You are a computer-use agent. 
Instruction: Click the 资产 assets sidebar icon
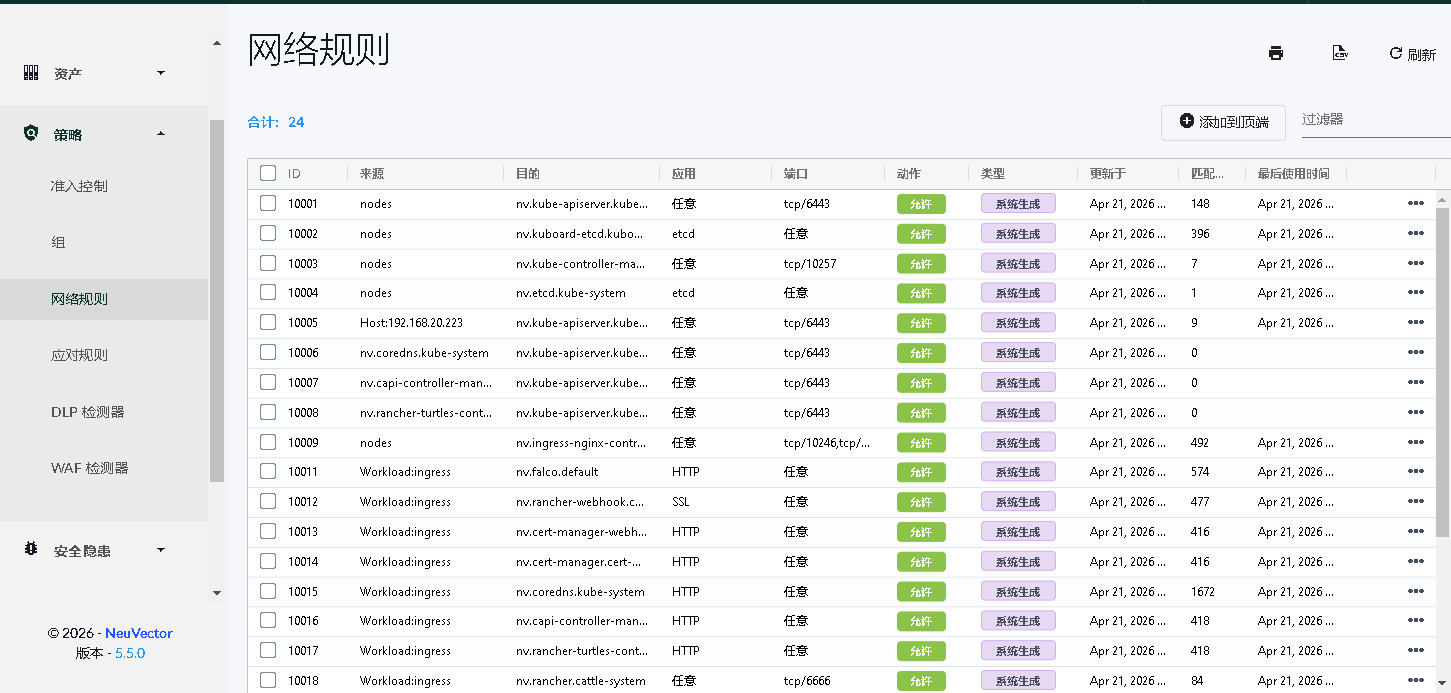tap(31, 73)
